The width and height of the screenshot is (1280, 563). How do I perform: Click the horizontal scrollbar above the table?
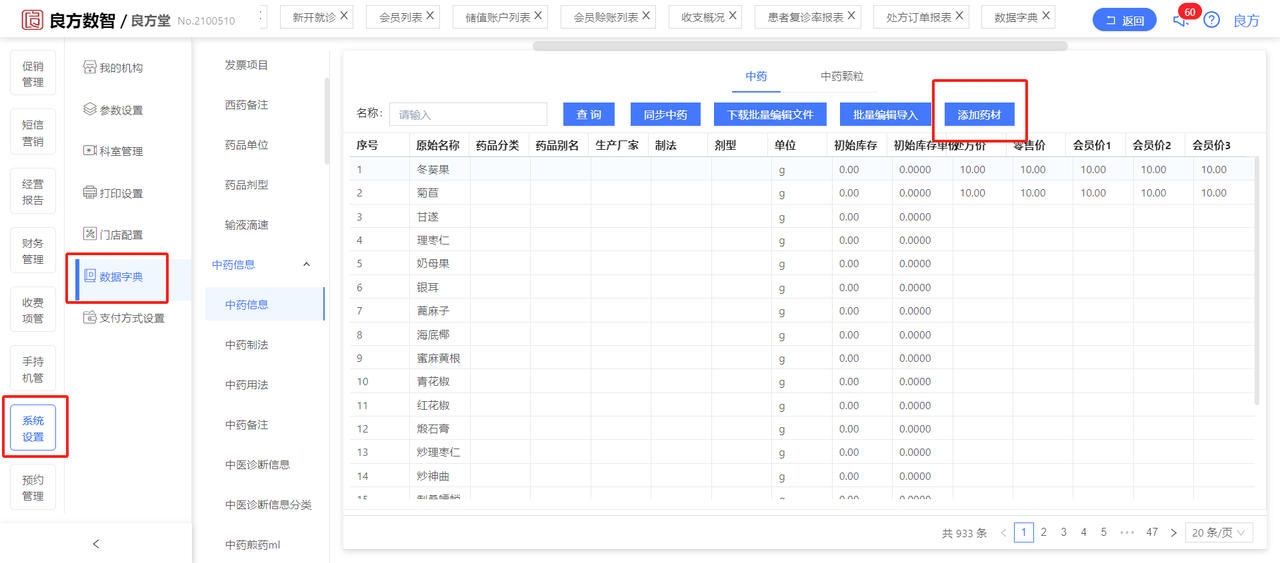pos(800,46)
